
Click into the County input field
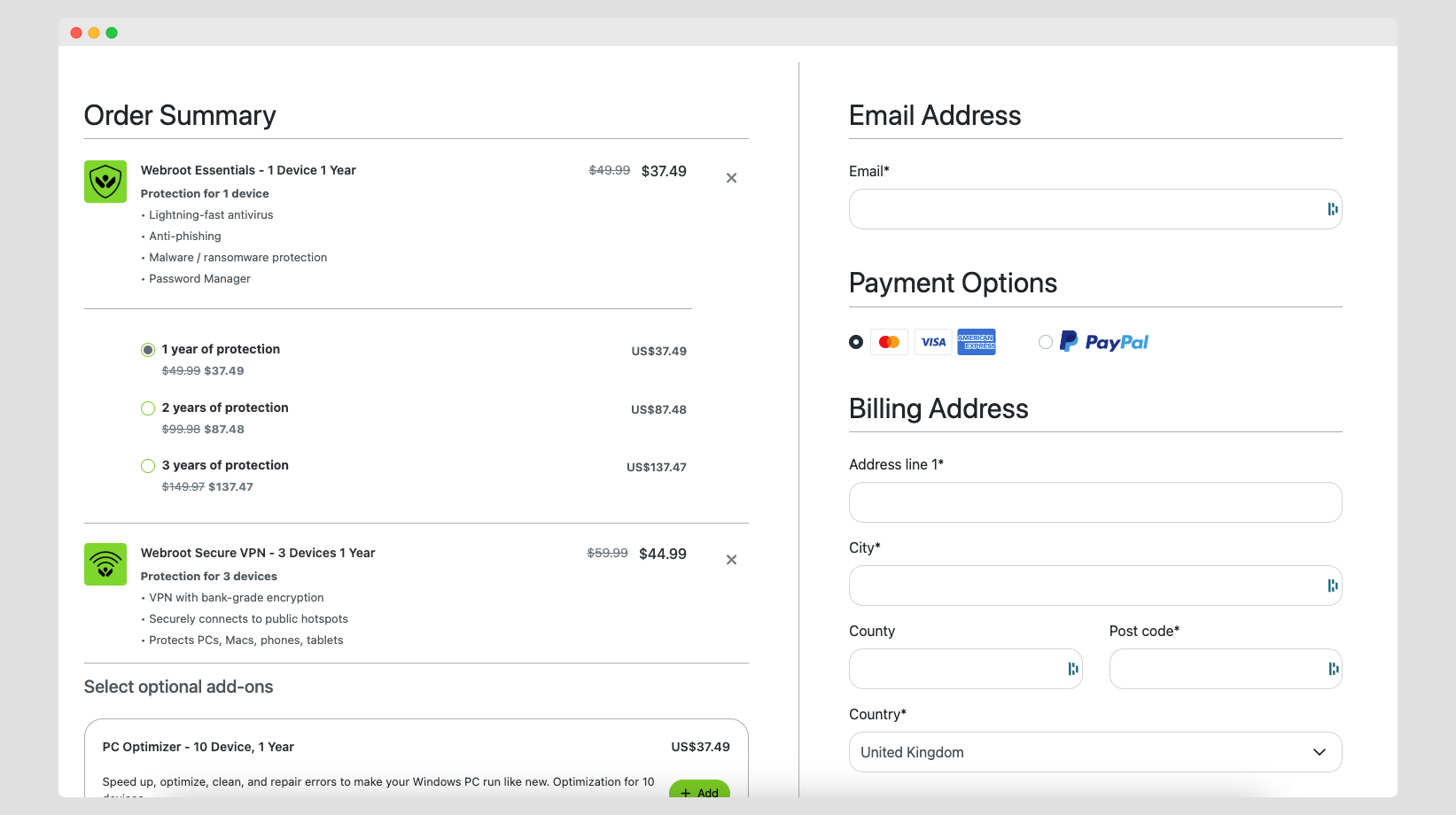pyautogui.click(x=966, y=669)
